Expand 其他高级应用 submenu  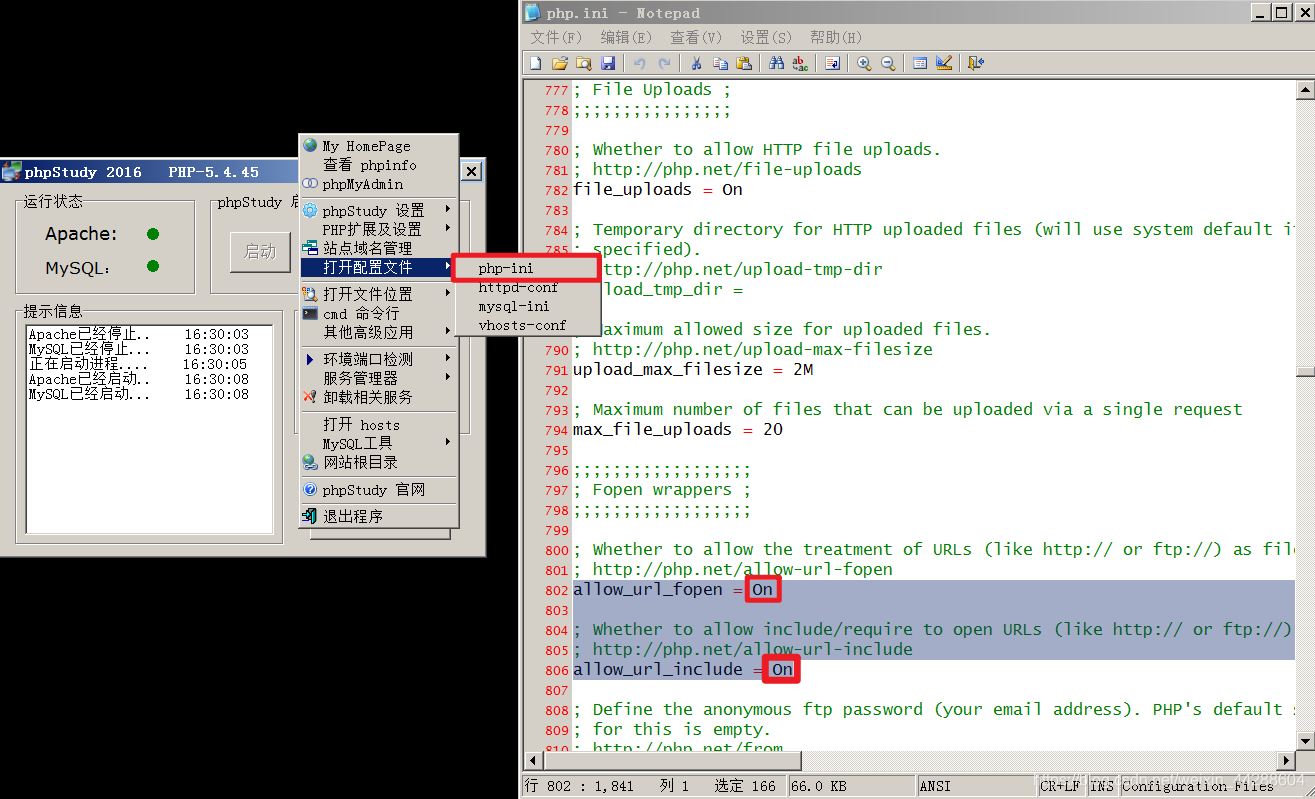[x=379, y=332]
